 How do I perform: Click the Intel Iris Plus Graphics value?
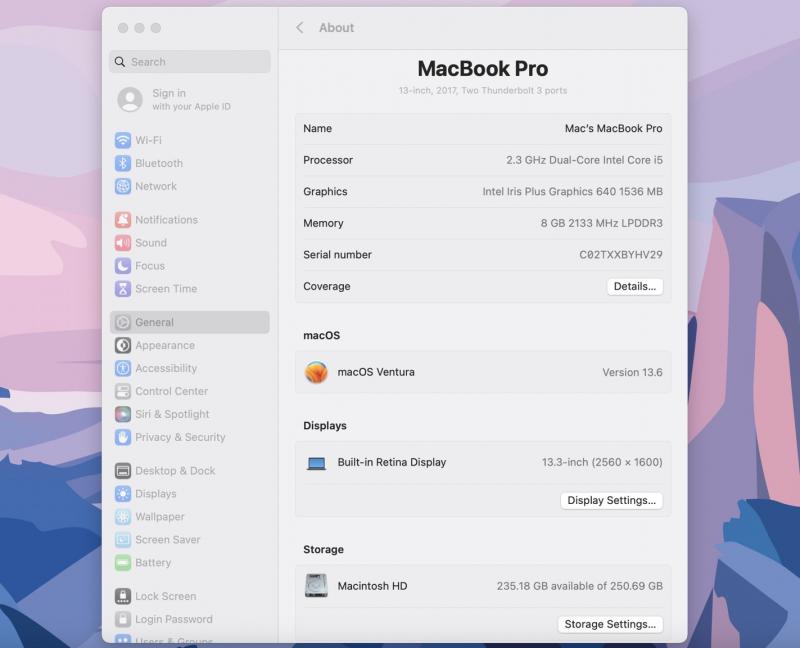click(x=572, y=192)
